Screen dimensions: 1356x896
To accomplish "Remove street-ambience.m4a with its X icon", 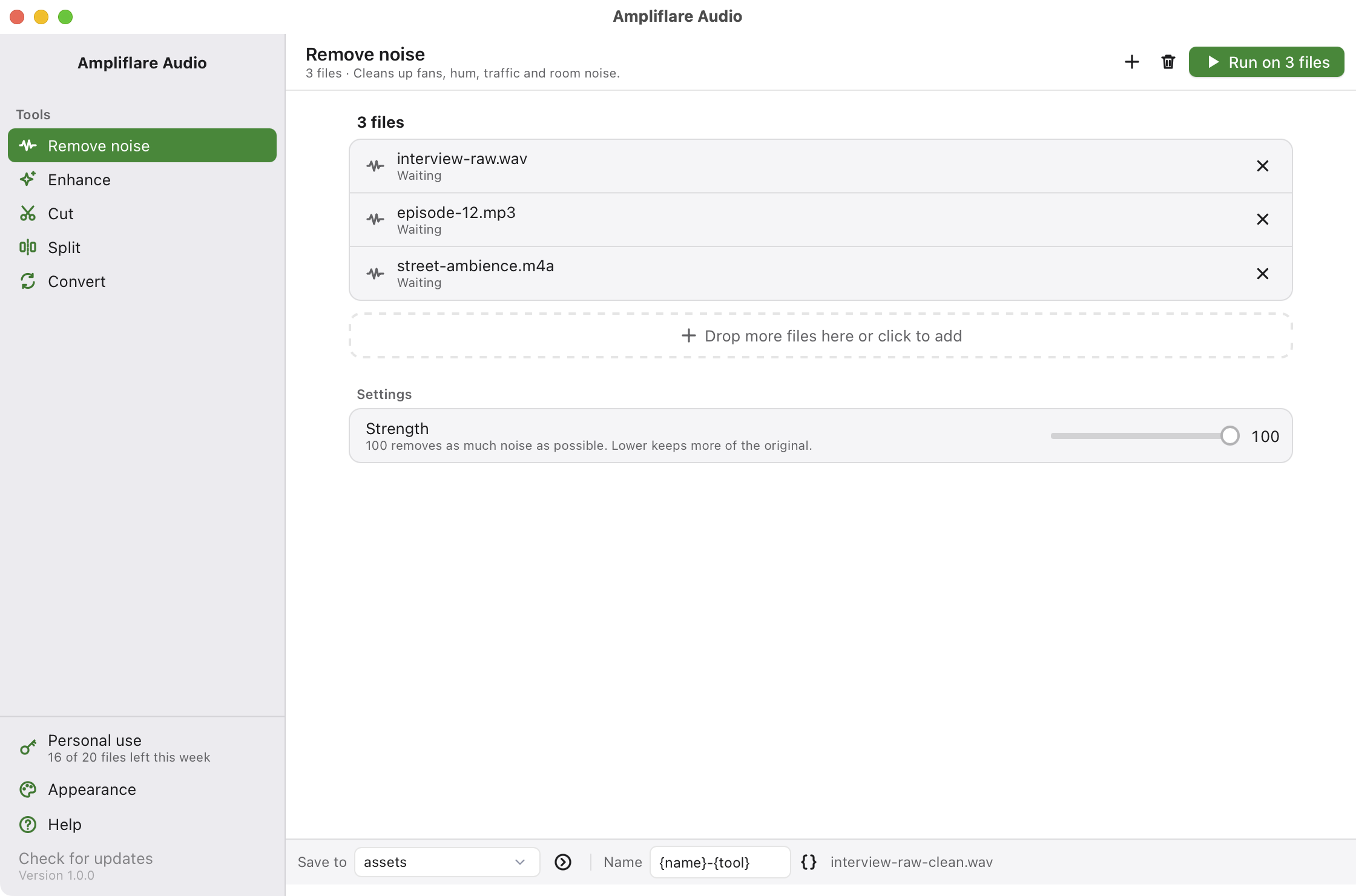I will coord(1263,274).
